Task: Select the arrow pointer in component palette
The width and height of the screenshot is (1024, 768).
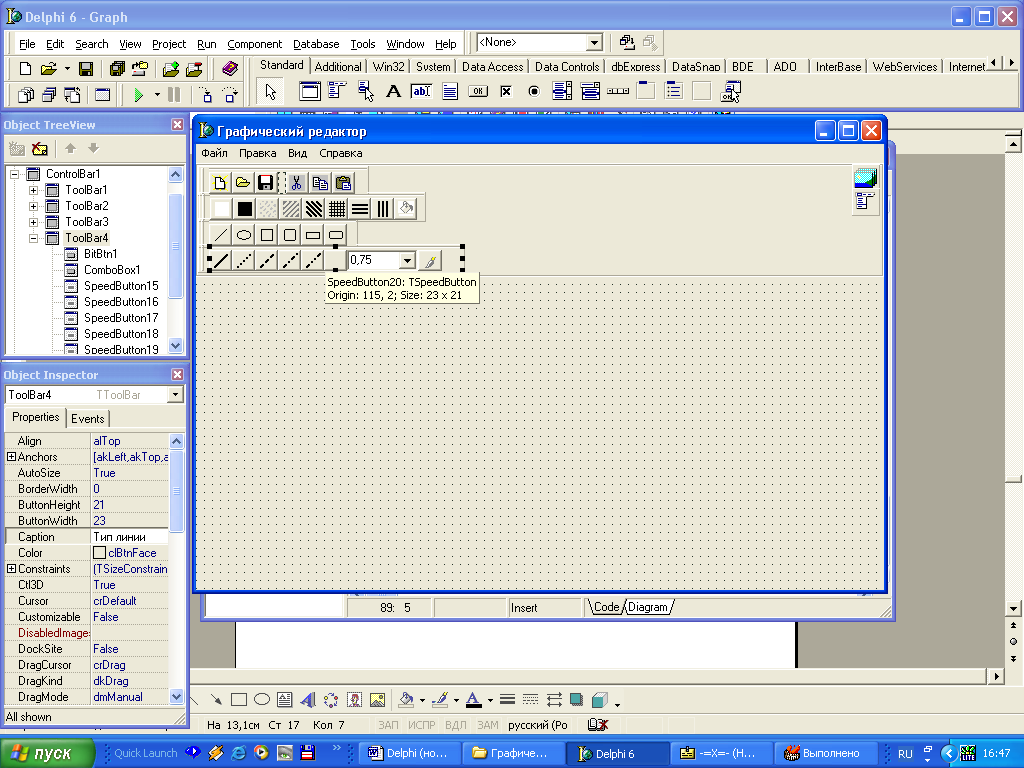Action: click(x=270, y=91)
